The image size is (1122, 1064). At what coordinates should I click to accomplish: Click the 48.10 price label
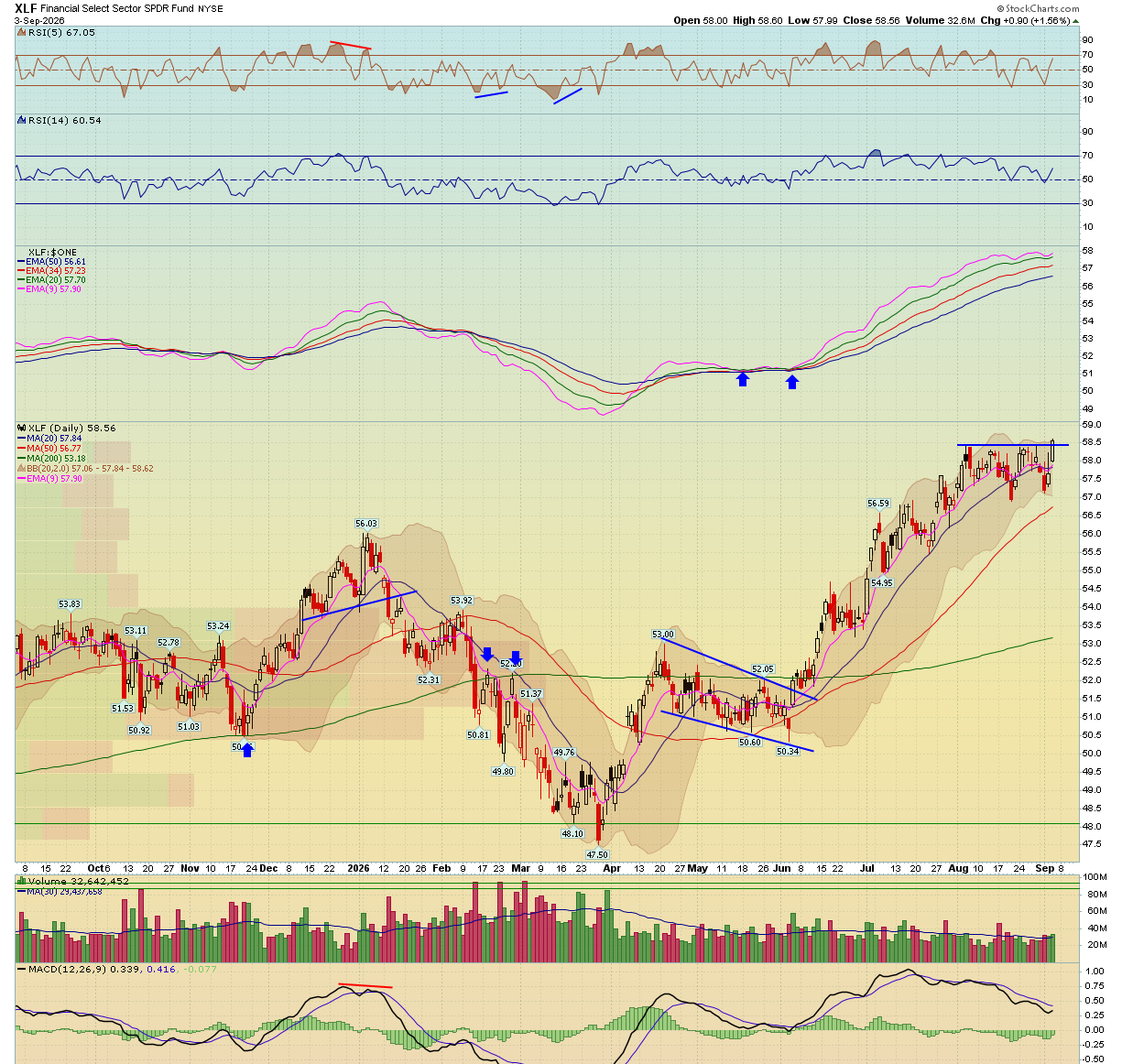pyautogui.click(x=572, y=834)
